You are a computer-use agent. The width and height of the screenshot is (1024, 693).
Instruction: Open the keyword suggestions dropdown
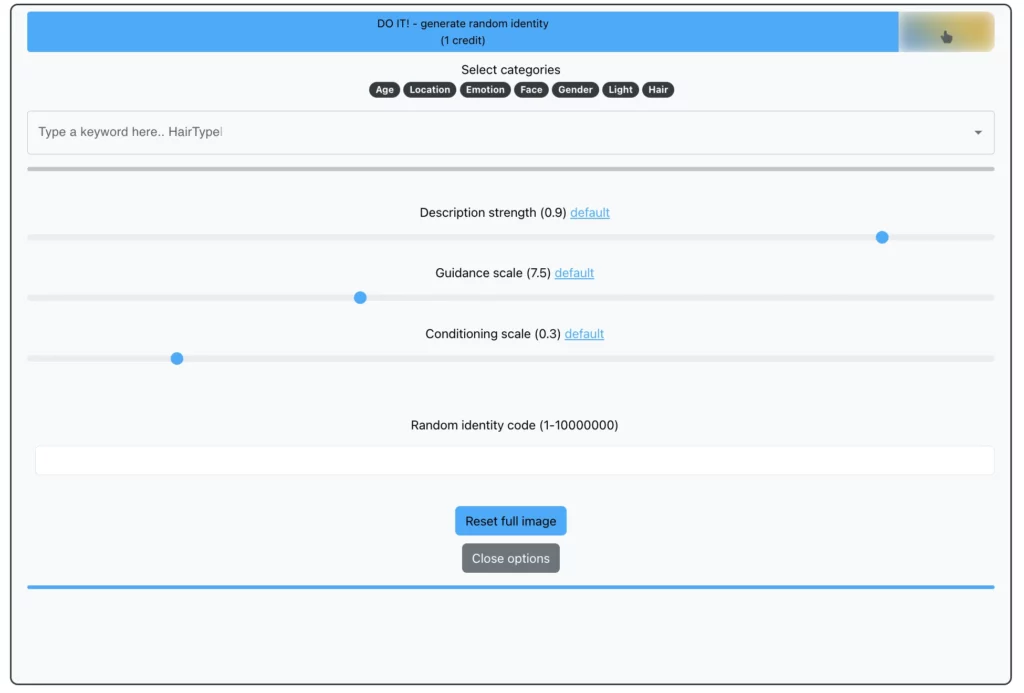978,131
